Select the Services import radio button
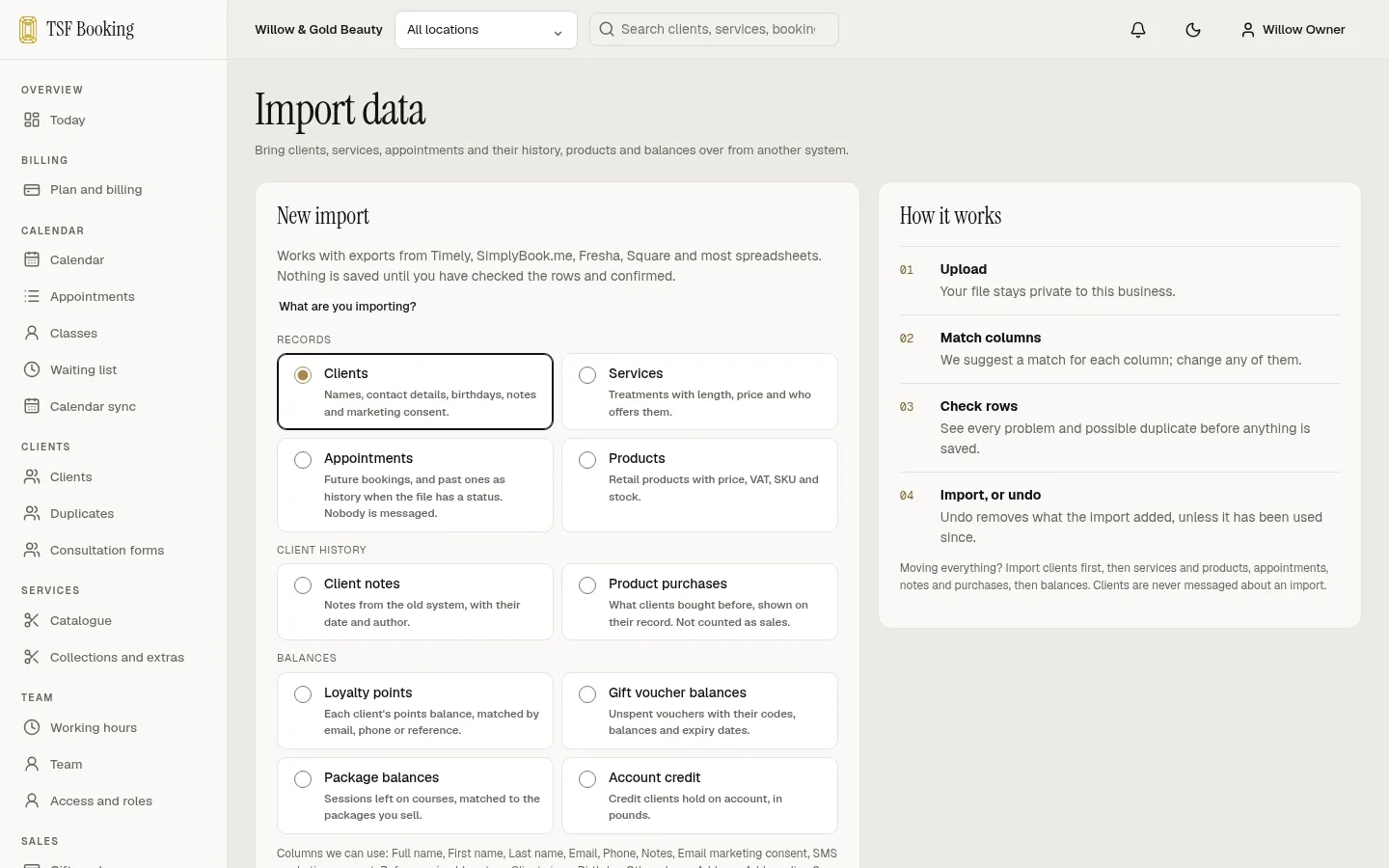1389x868 pixels. 587,375
